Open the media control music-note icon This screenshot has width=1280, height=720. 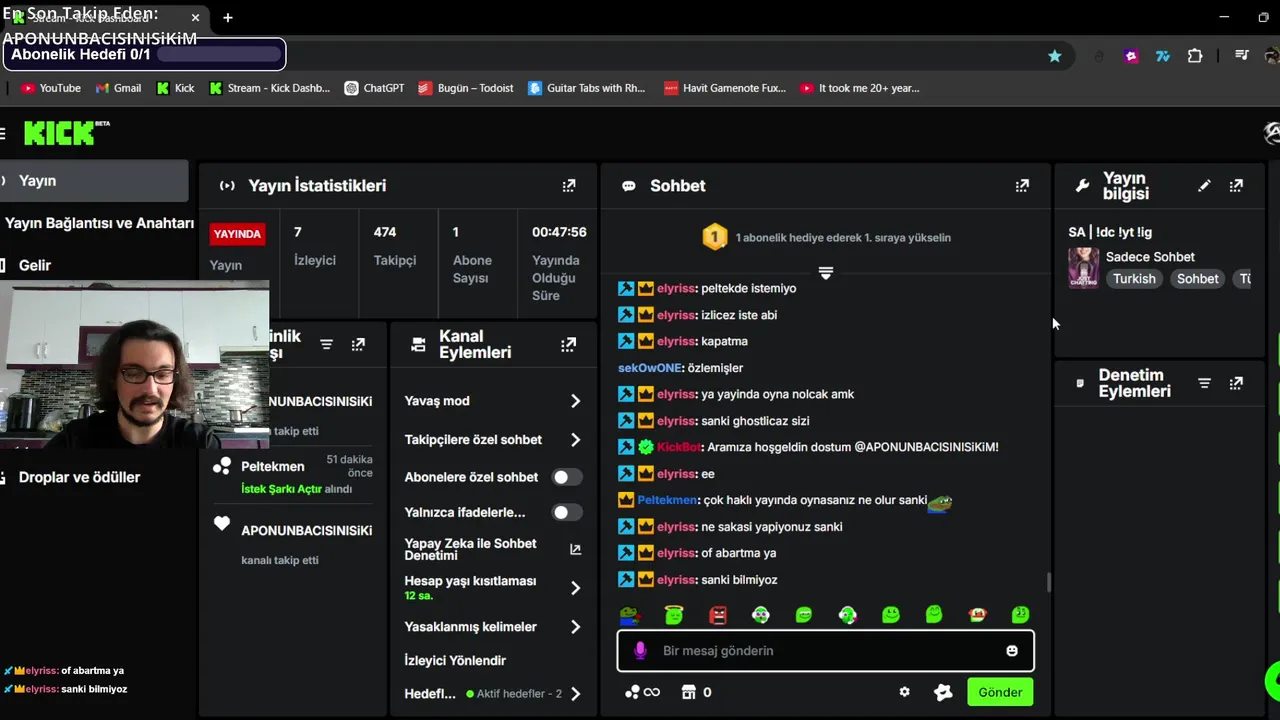pos(1242,56)
